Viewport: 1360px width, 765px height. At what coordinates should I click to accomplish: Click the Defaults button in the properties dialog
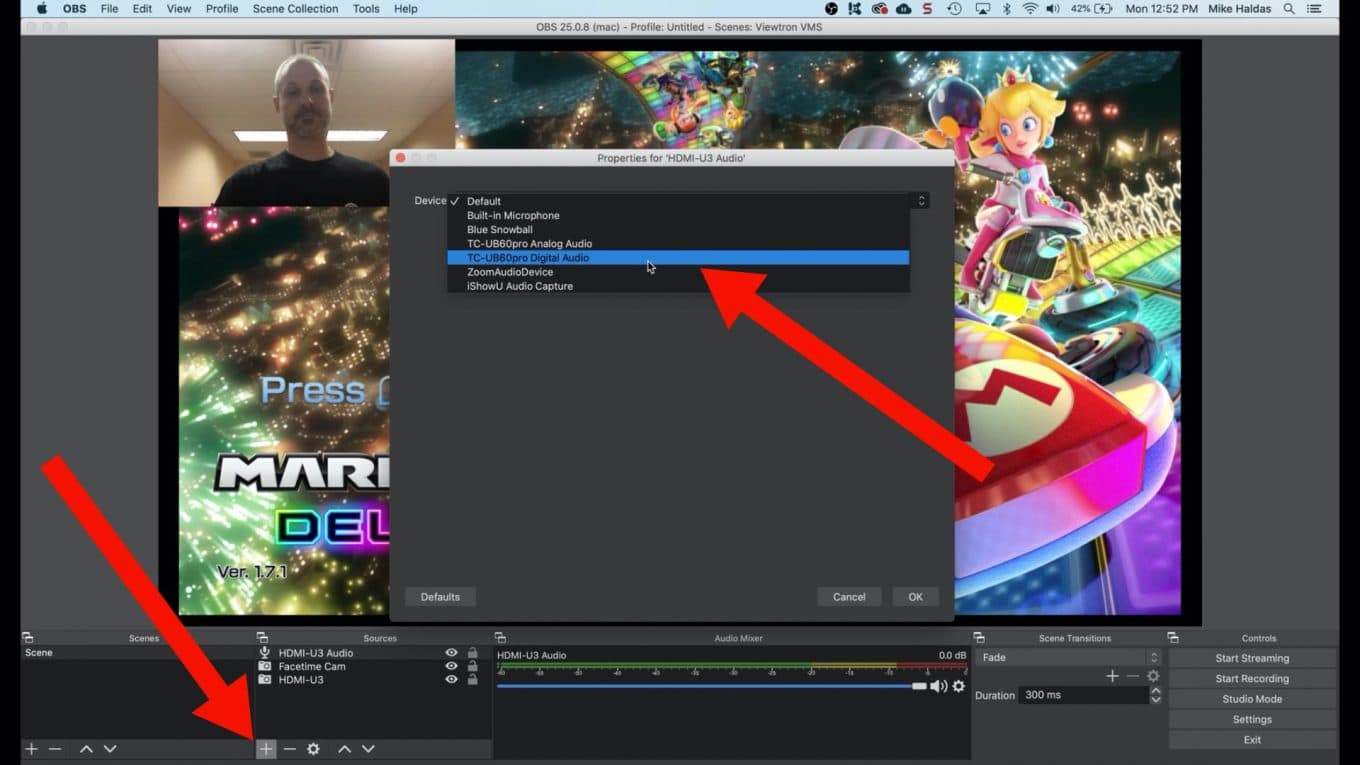440,596
